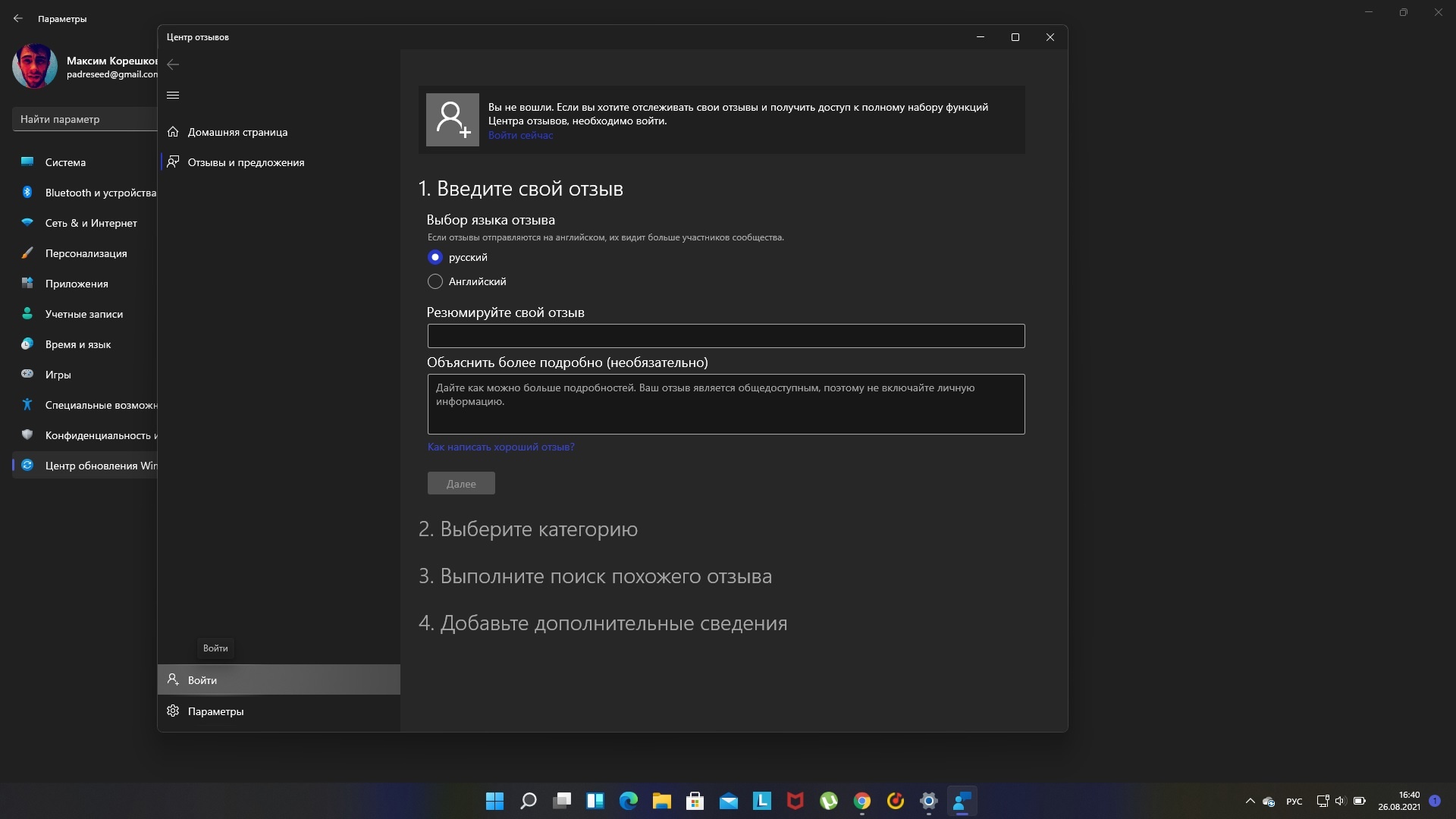
Task: Click Войти сейчас link in banner
Action: [520, 134]
